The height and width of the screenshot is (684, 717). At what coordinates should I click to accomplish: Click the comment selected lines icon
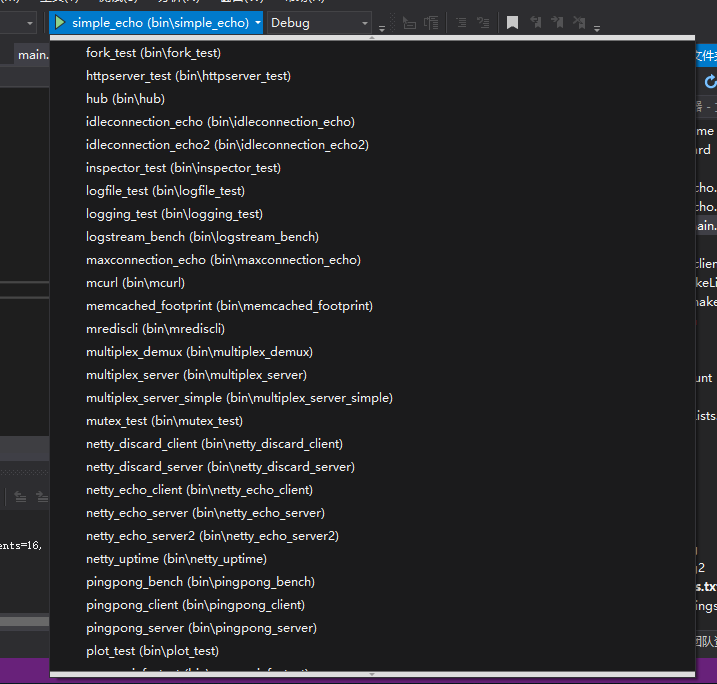point(461,22)
